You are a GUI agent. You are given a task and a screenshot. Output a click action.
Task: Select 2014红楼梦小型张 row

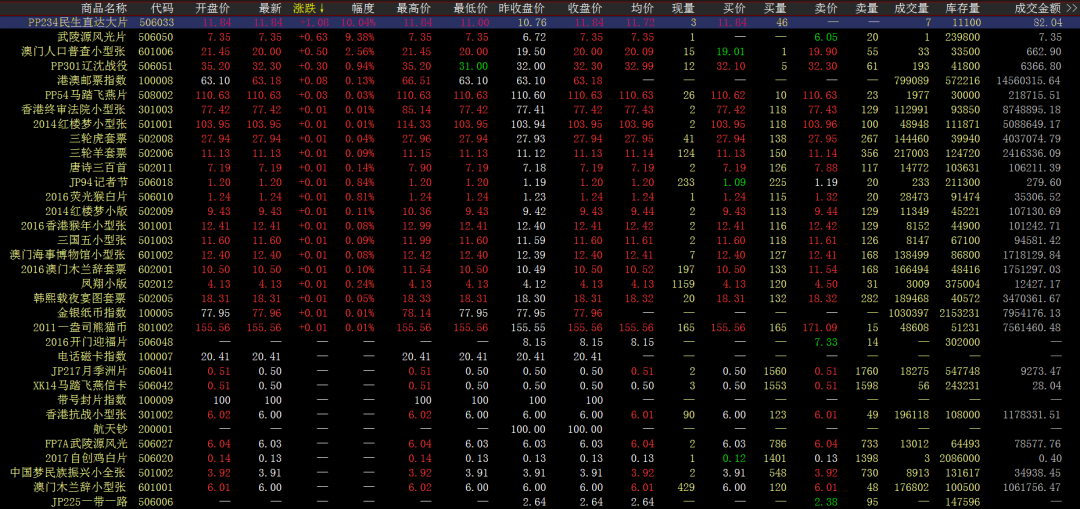click(540, 125)
